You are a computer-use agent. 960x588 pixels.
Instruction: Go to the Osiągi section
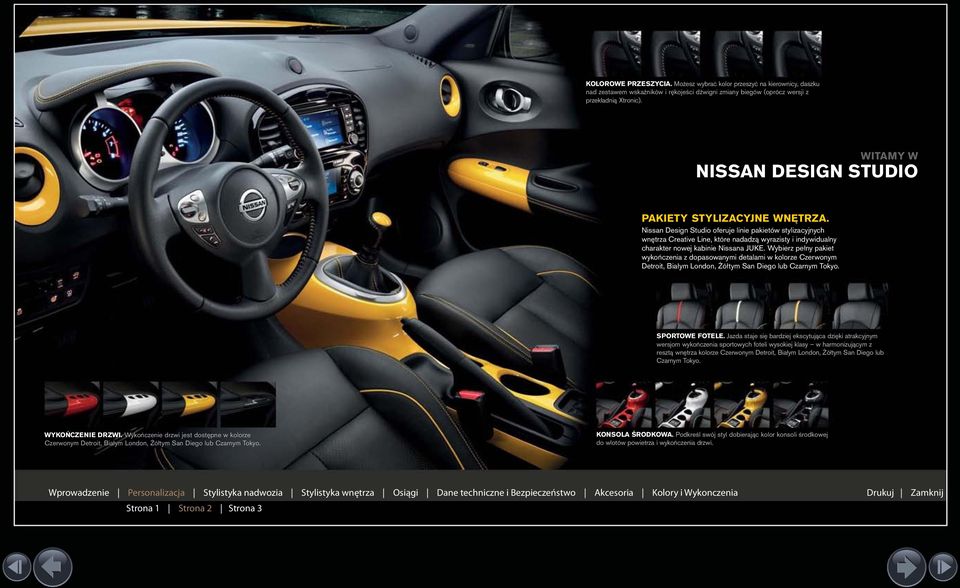click(405, 492)
